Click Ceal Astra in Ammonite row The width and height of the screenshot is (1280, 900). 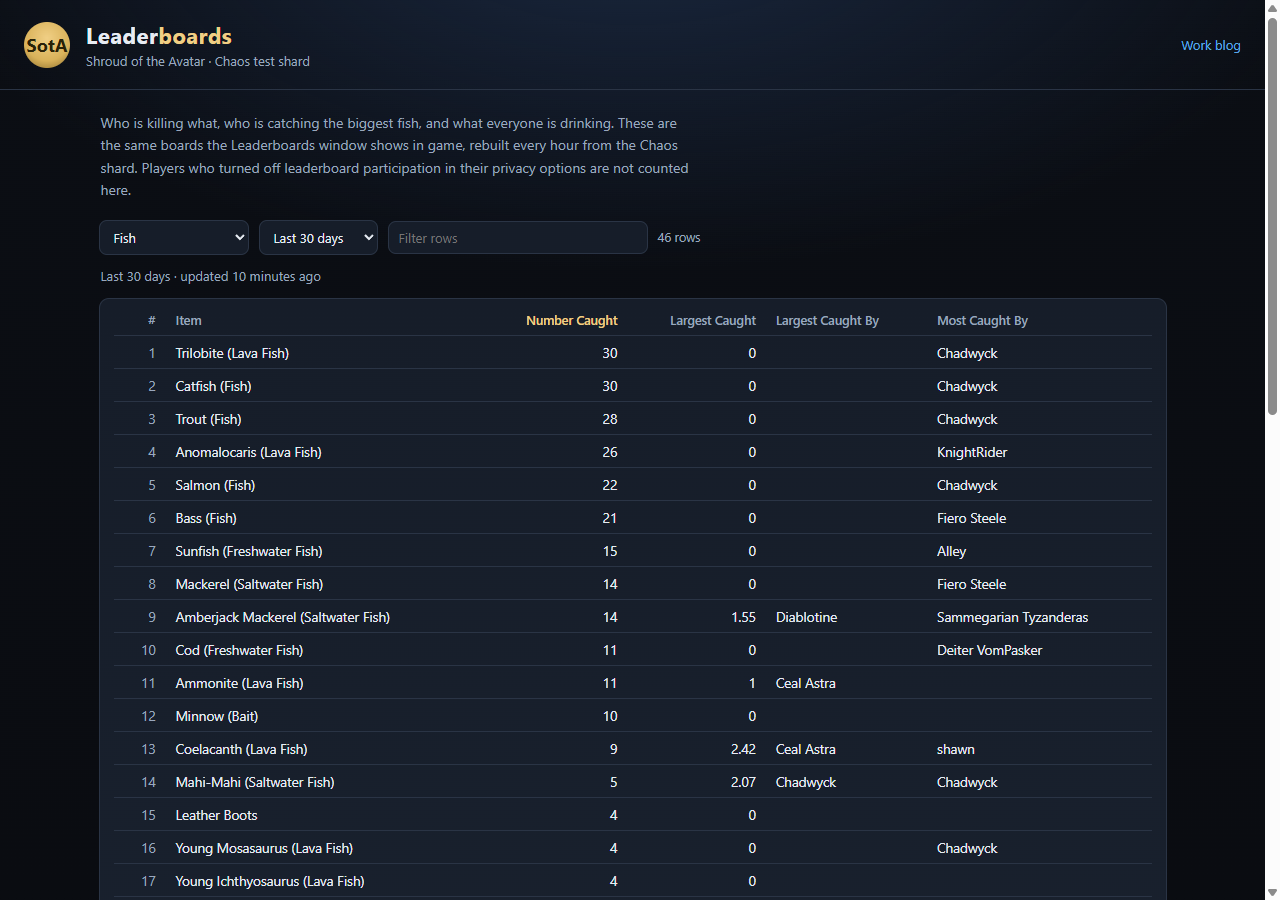pos(806,683)
